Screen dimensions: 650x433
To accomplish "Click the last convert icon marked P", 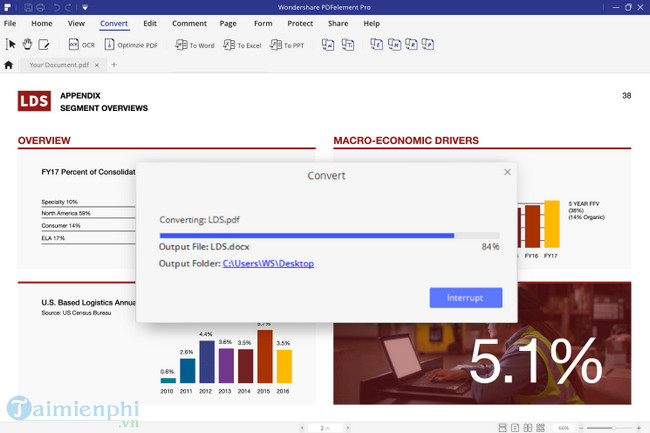I will coord(428,44).
